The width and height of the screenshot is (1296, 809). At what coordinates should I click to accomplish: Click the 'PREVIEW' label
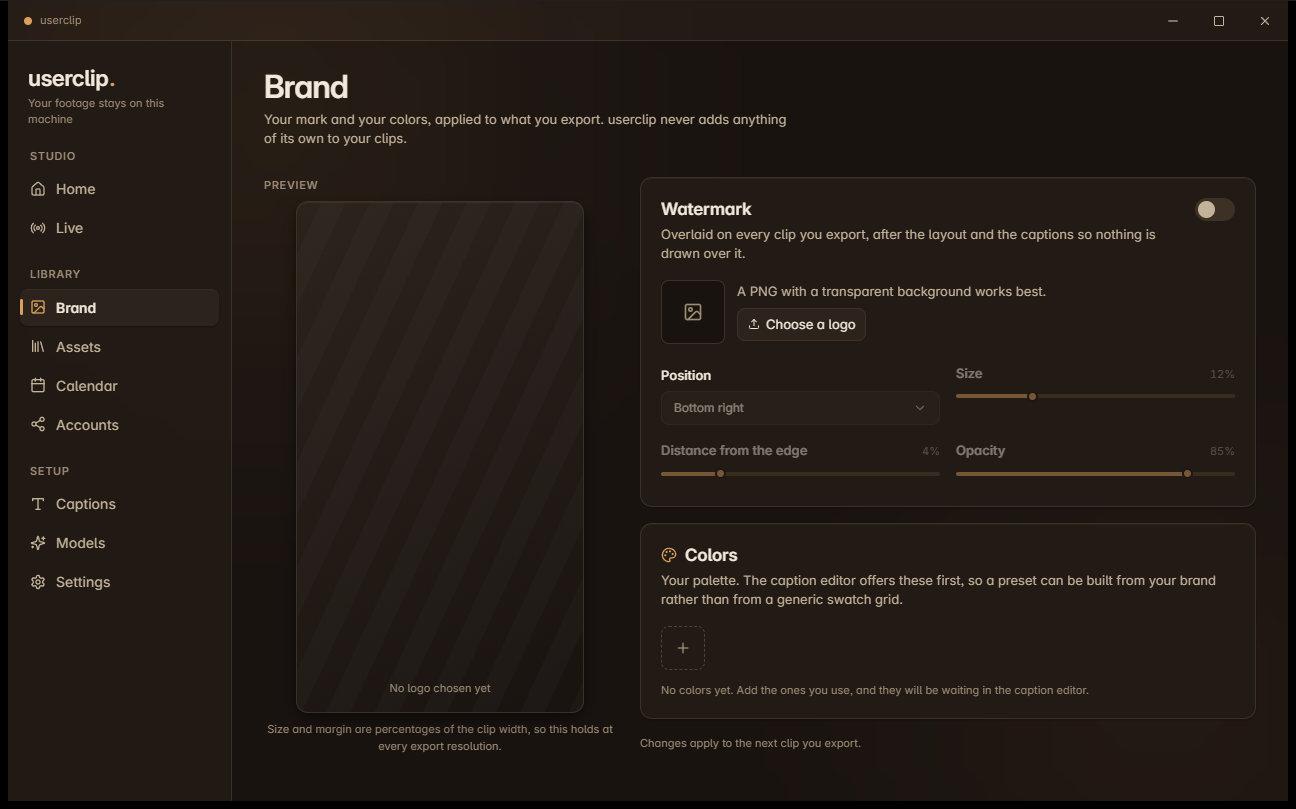[x=291, y=185]
